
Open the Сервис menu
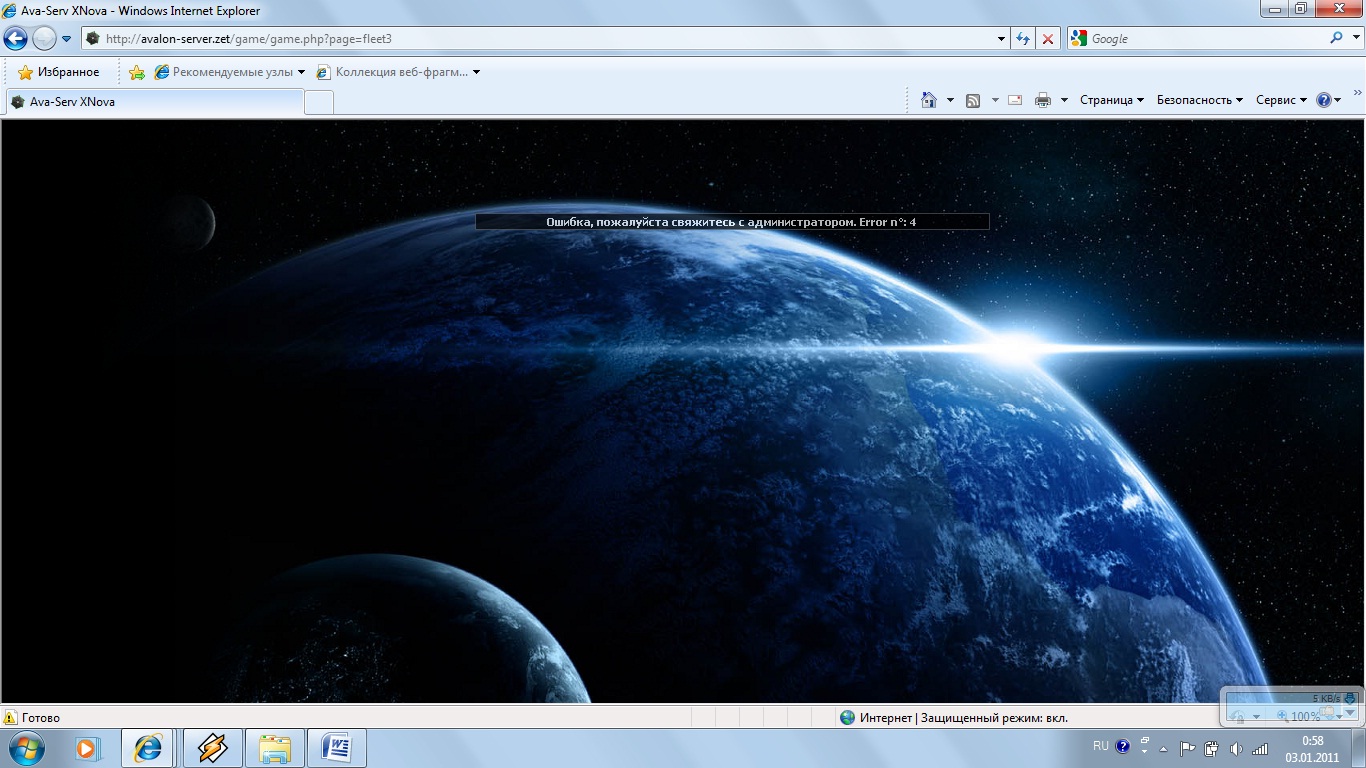point(1281,100)
